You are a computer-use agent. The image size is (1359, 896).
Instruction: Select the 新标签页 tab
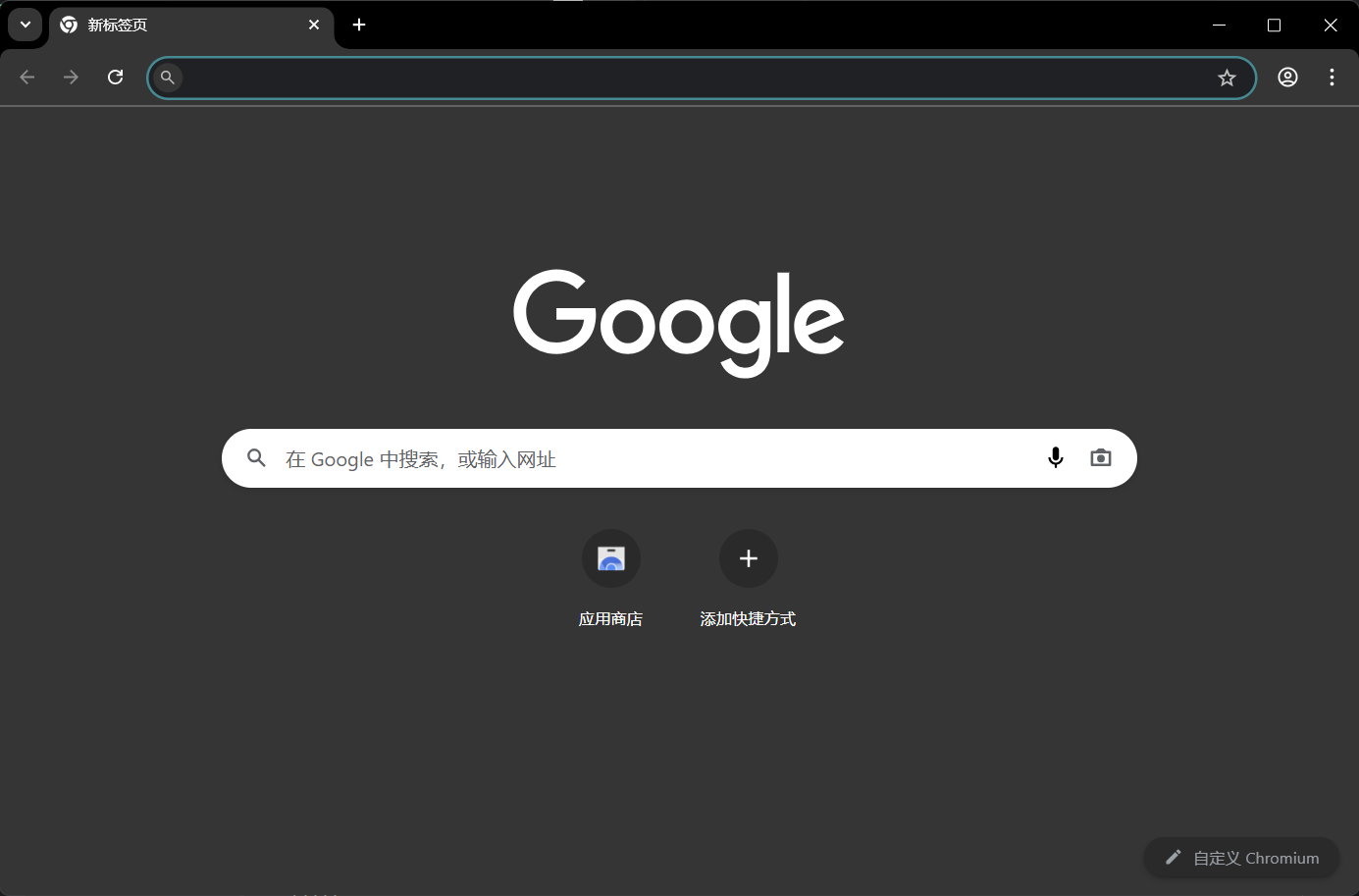point(191,25)
